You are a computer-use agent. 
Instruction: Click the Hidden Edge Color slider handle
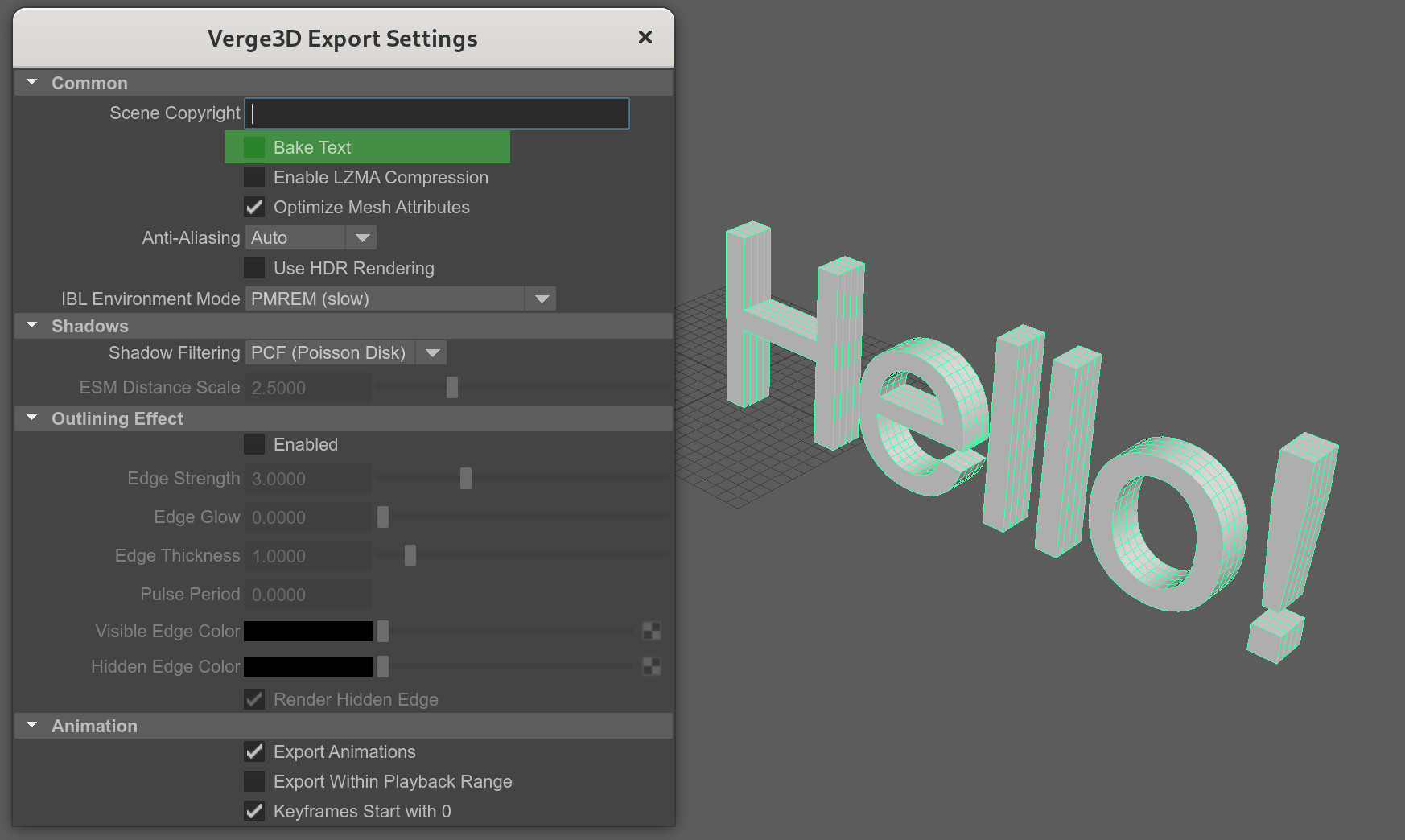pos(383,666)
